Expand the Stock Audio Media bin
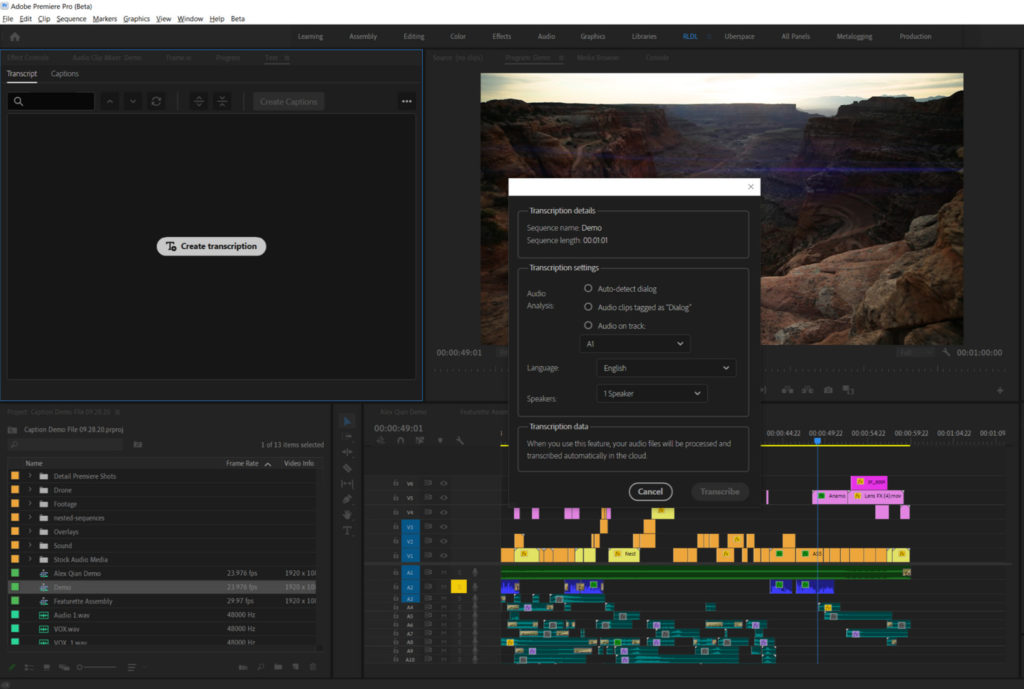This screenshot has width=1024, height=689. (29, 560)
